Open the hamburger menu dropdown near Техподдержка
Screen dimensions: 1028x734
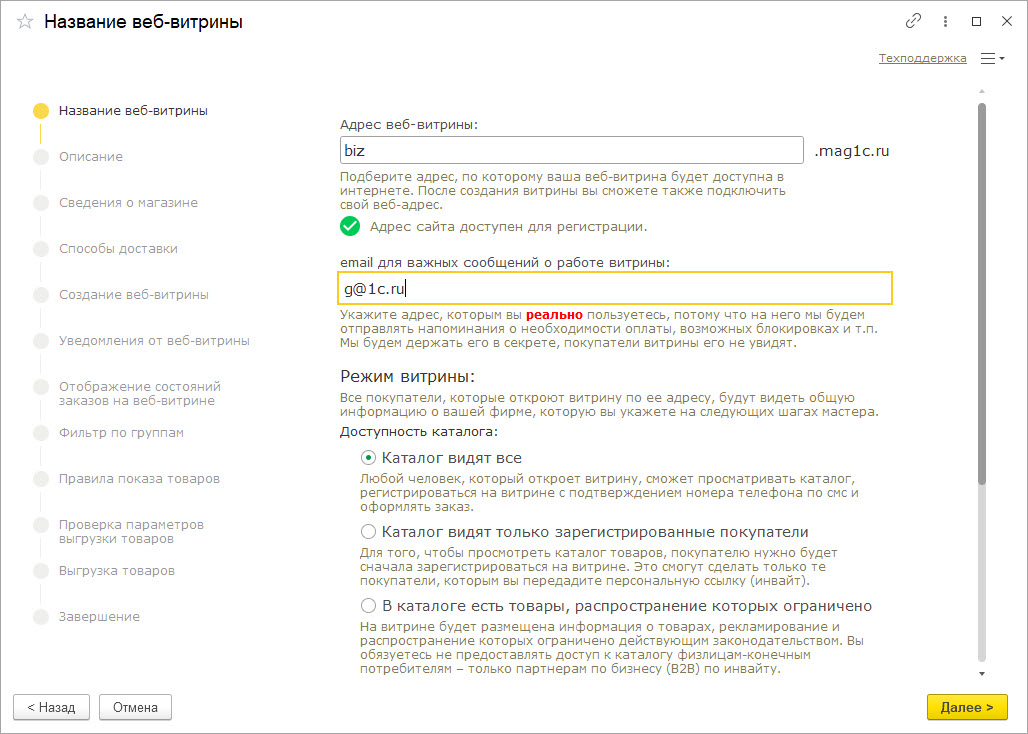992,59
